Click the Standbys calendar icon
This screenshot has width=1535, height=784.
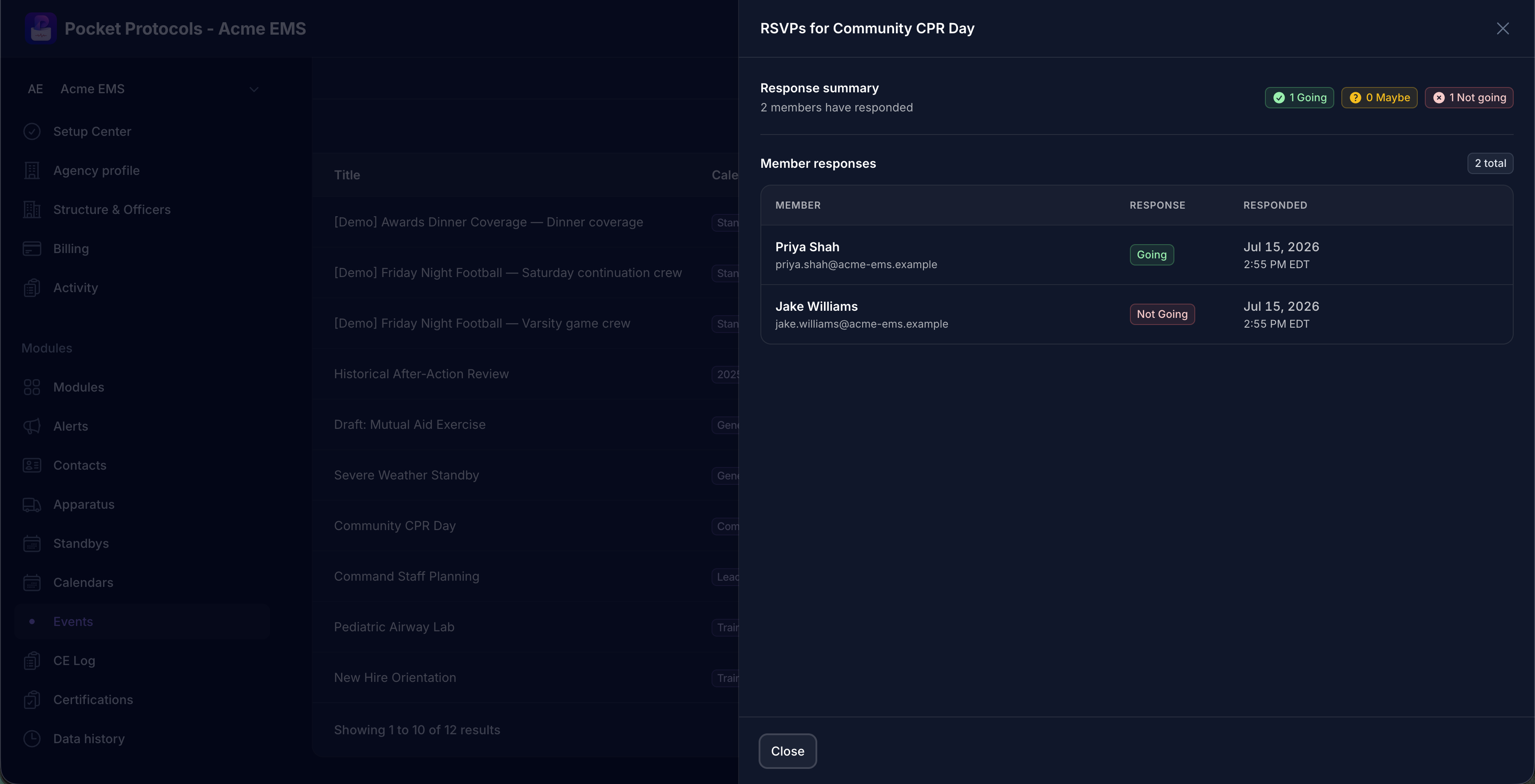(32, 543)
